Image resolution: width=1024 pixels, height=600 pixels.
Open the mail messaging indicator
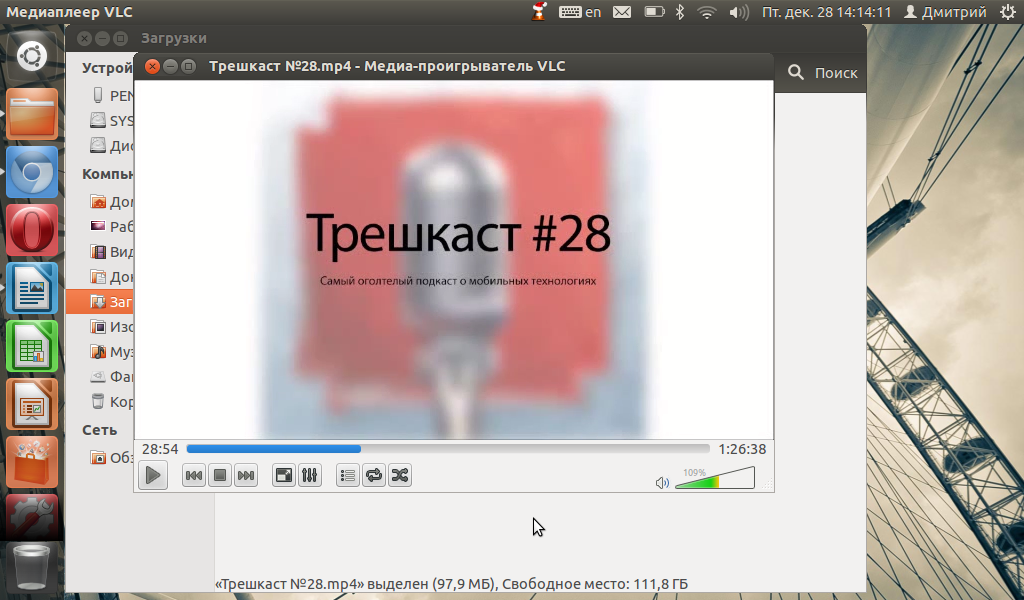coord(622,12)
